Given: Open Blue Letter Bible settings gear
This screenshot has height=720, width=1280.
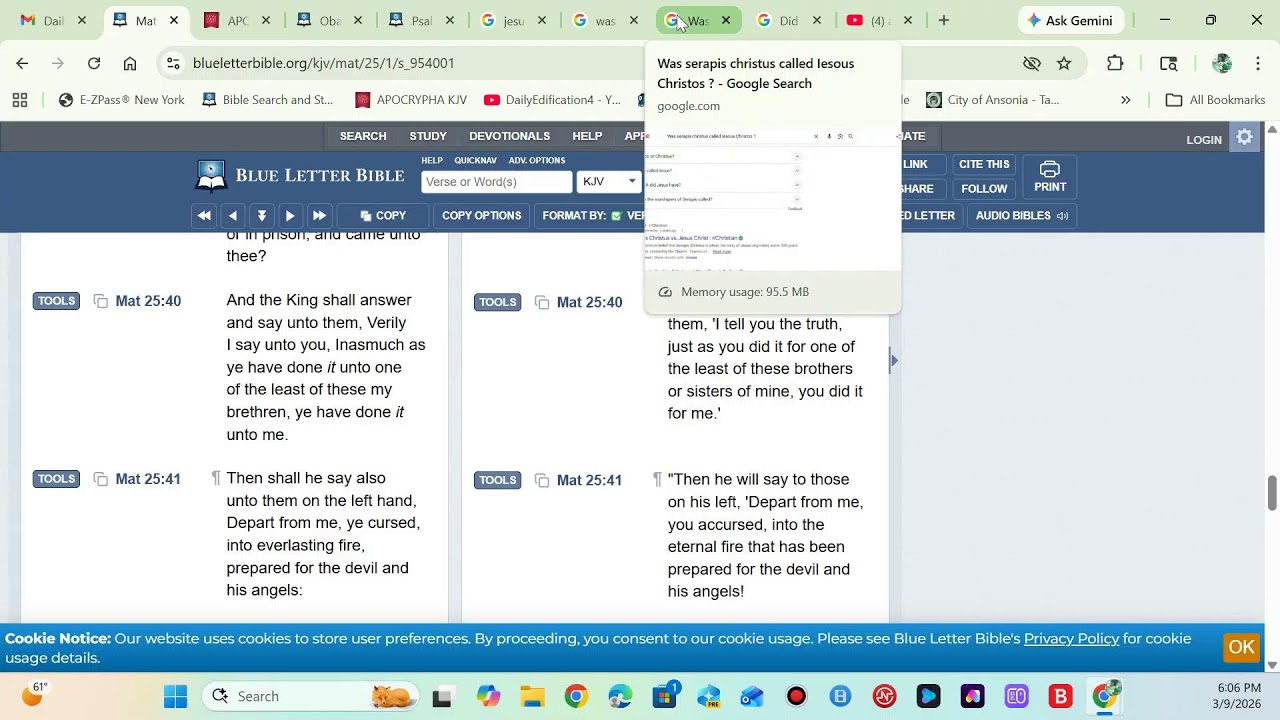Looking at the screenshot, I should [1245, 138].
